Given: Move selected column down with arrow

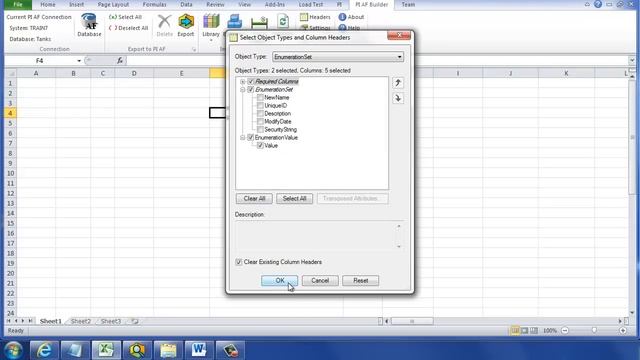Looking at the screenshot, I should pyautogui.click(x=398, y=98).
